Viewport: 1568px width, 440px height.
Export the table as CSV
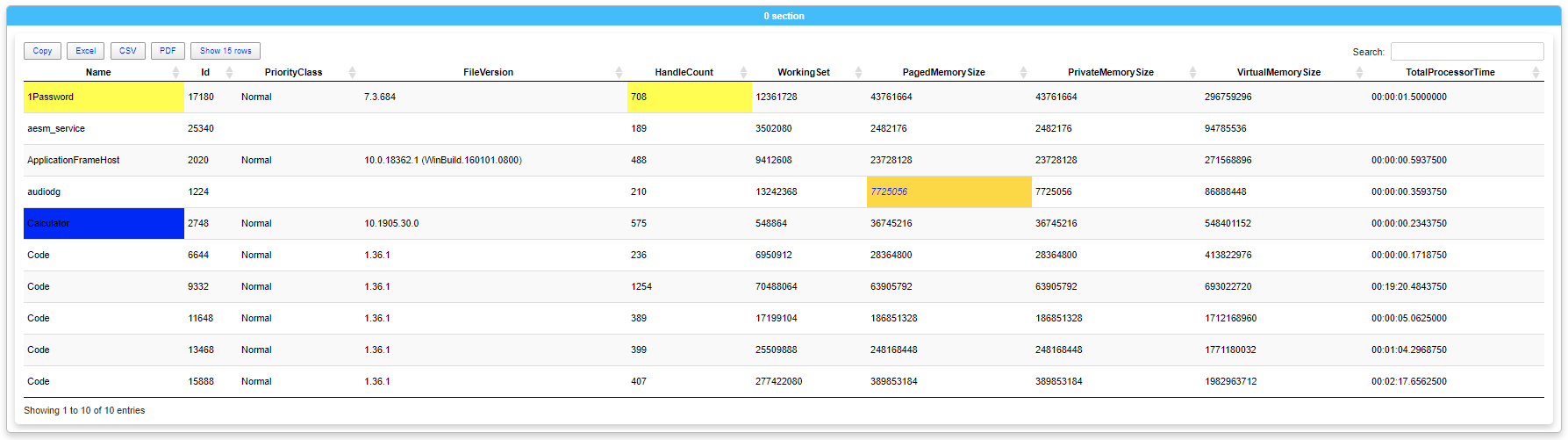[127, 51]
